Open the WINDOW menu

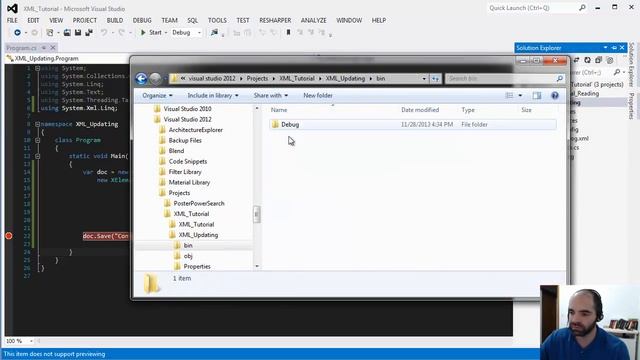(x=349, y=20)
